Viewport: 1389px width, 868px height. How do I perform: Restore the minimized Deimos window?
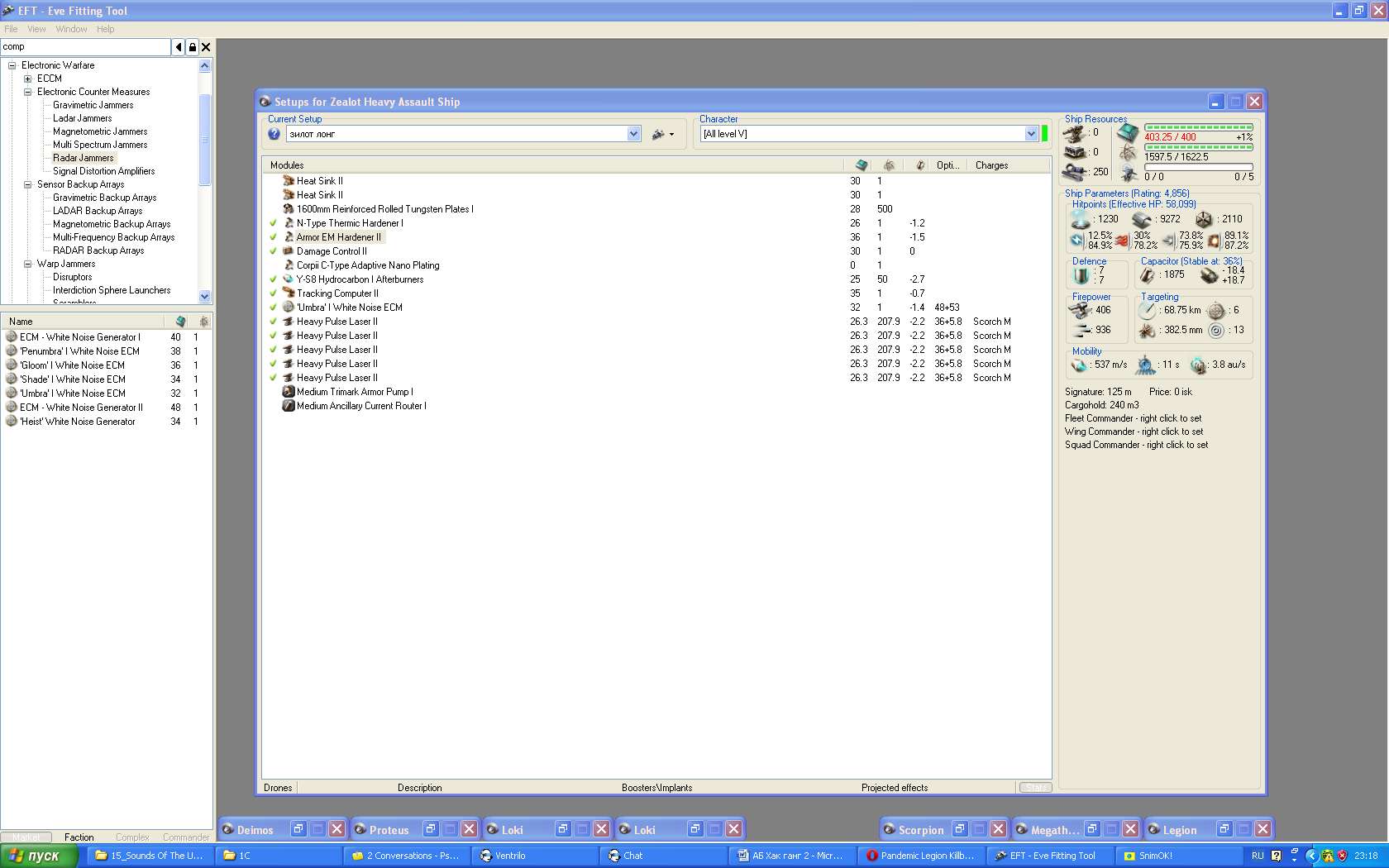pyautogui.click(x=298, y=829)
